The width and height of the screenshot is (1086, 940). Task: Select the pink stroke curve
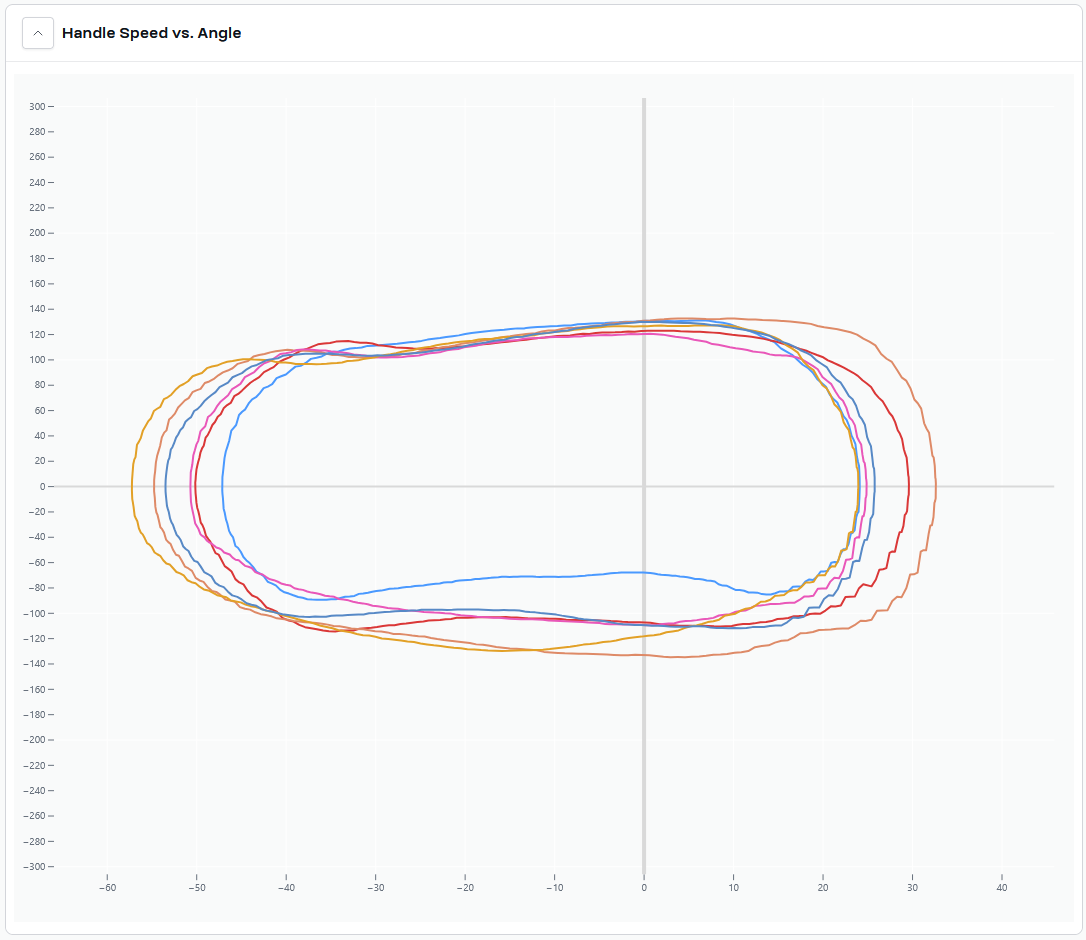(191, 487)
